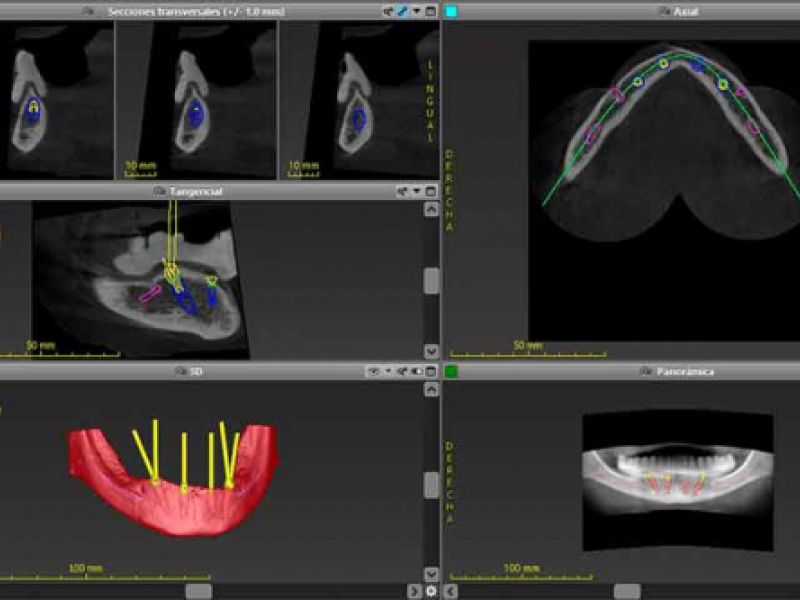Click the Panorámica horizontal scrollbar thumb
The image size is (800, 600).
[x=627, y=591]
